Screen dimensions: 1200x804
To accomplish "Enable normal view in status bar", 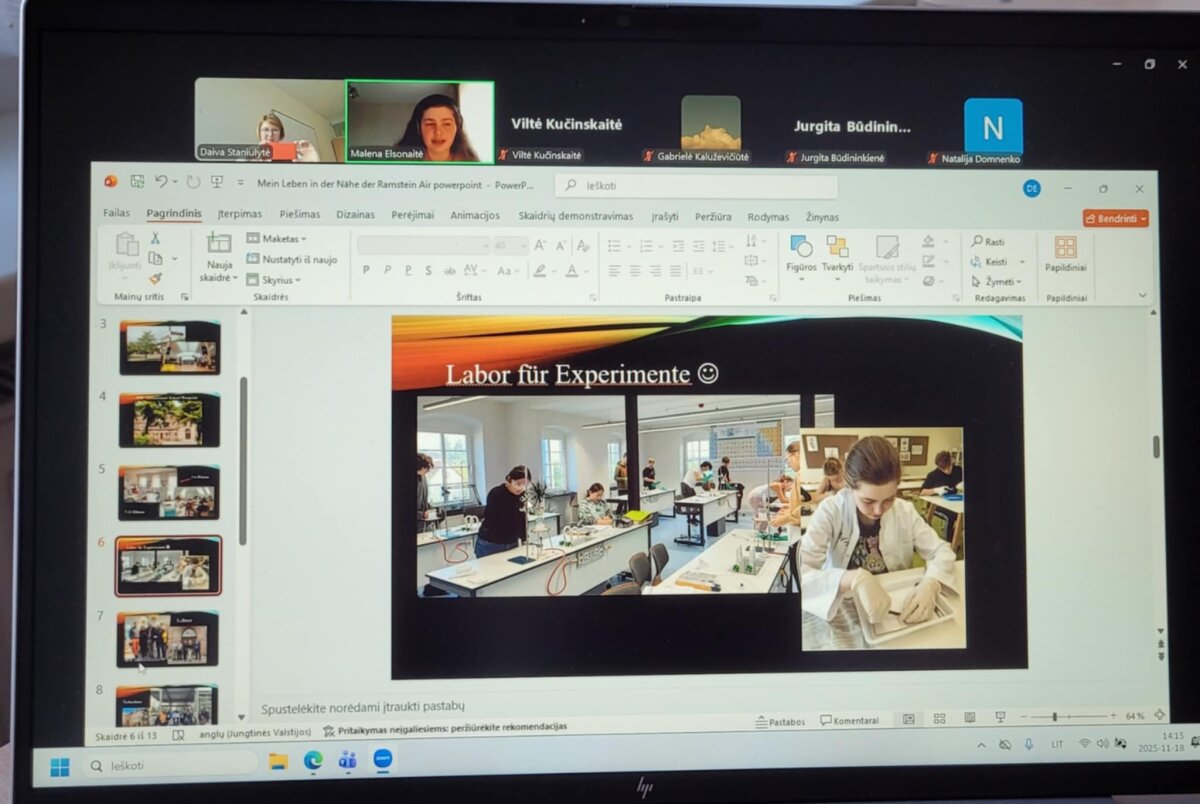I will pos(908,718).
